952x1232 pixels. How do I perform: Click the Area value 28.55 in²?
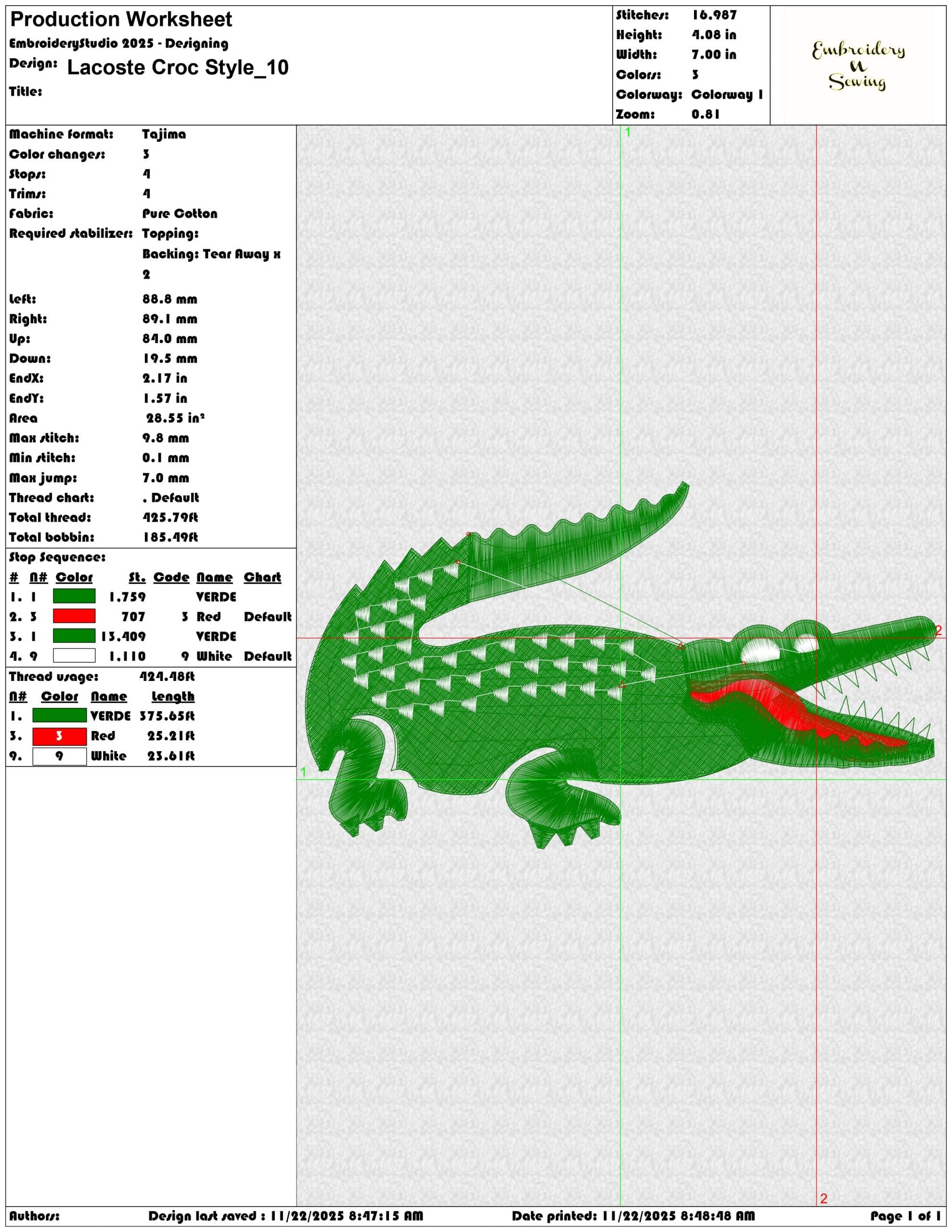coord(175,418)
